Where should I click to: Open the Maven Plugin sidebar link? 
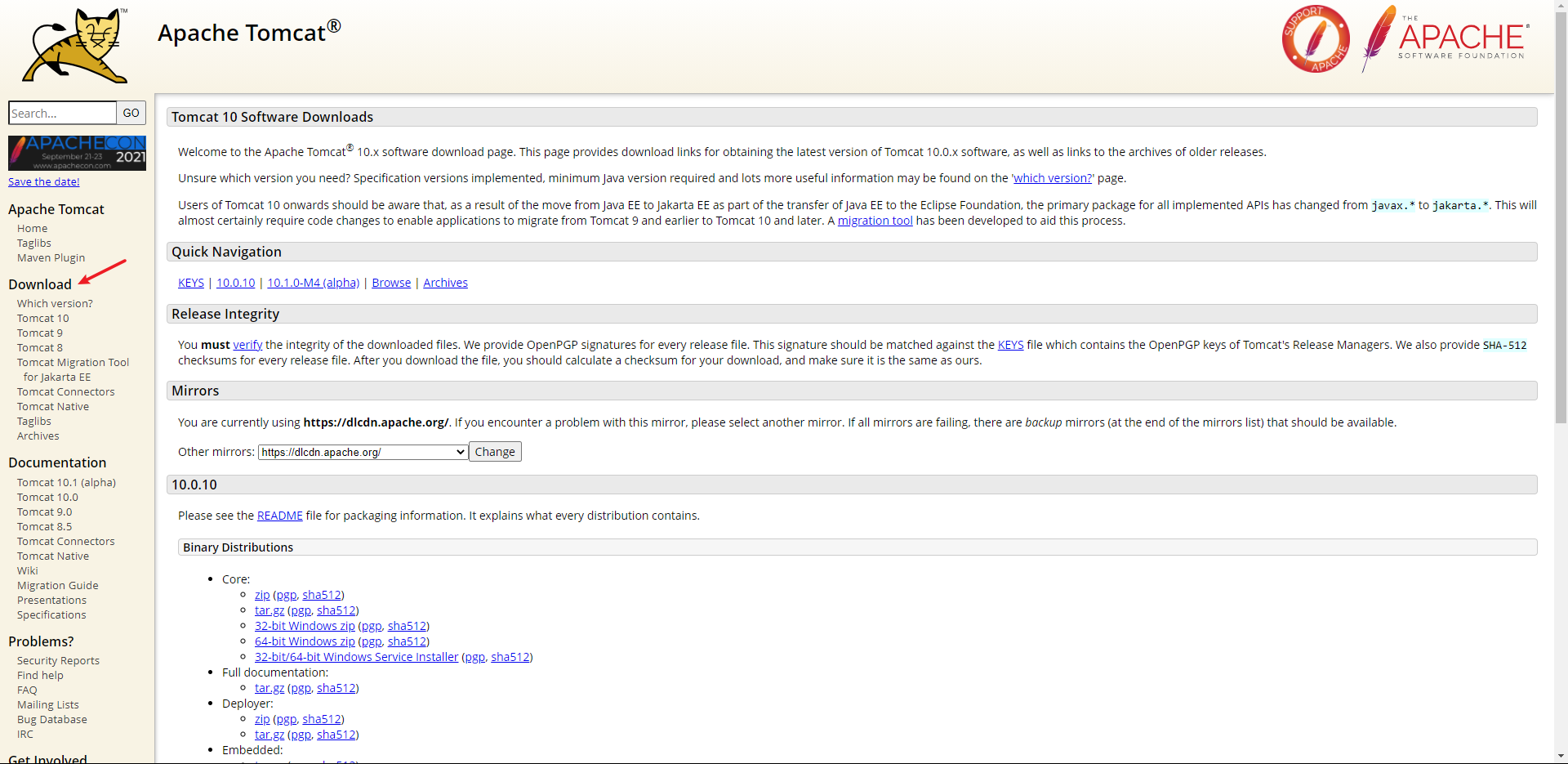[x=51, y=258]
